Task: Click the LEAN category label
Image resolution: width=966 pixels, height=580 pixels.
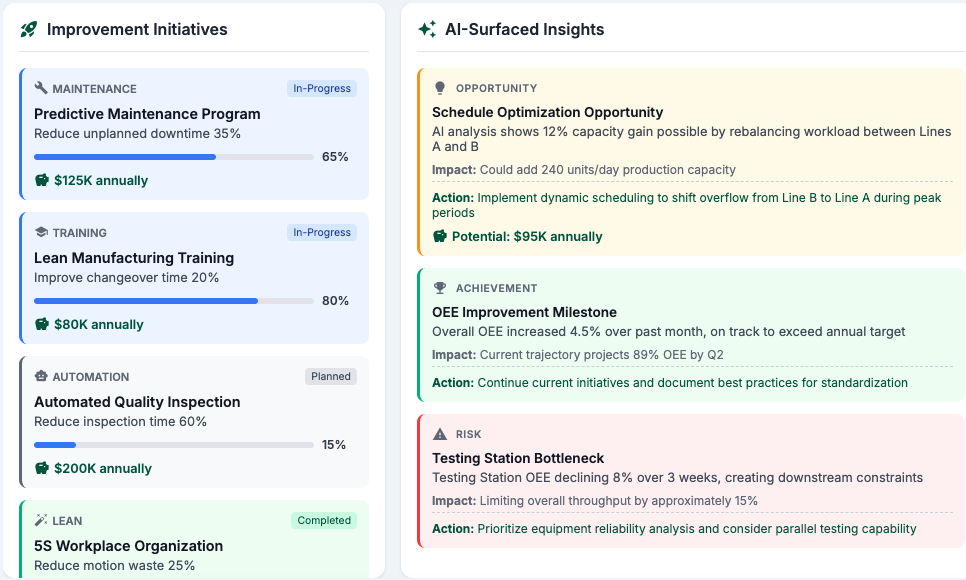Action: pyautogui.click(x=67, y=521)
